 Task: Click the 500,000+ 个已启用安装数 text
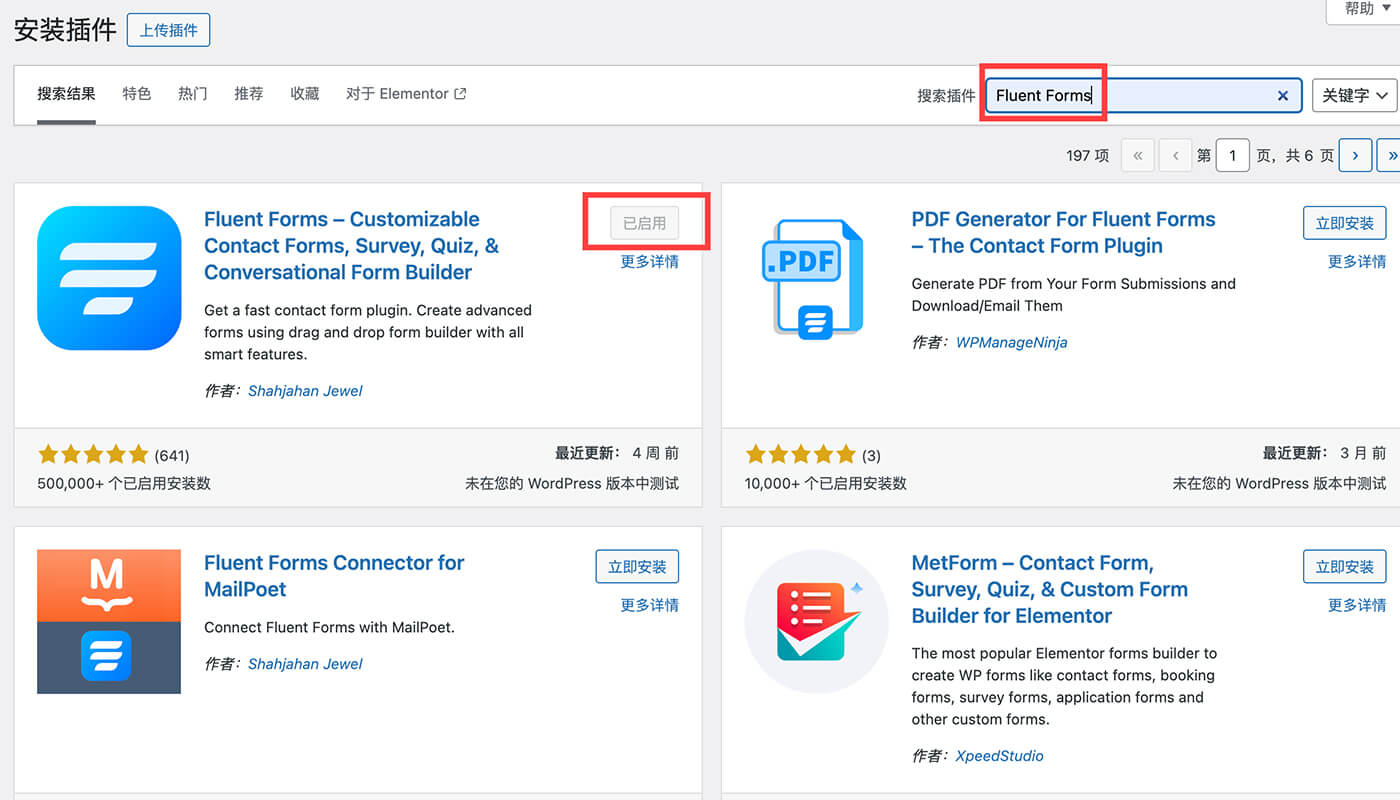click(124, 483)
